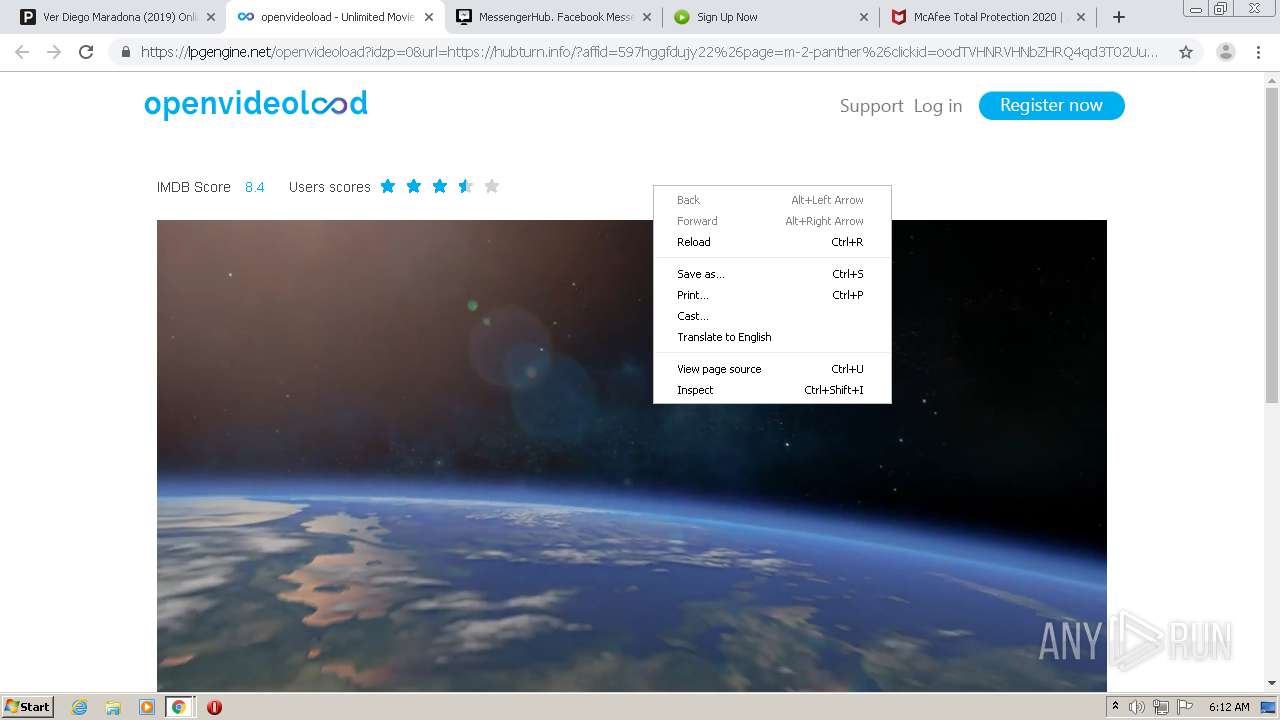Click the 6:12 AM system clock
1280x720 pixels.
click(x=1229, y=707)
